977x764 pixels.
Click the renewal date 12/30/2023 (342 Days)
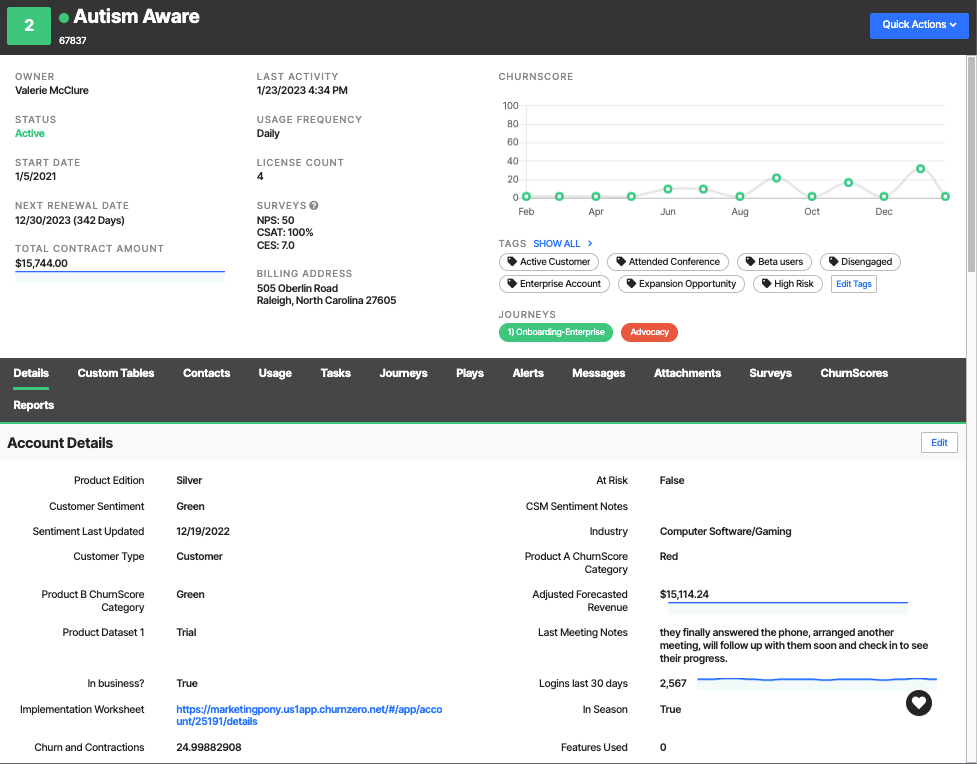[70, 220]
